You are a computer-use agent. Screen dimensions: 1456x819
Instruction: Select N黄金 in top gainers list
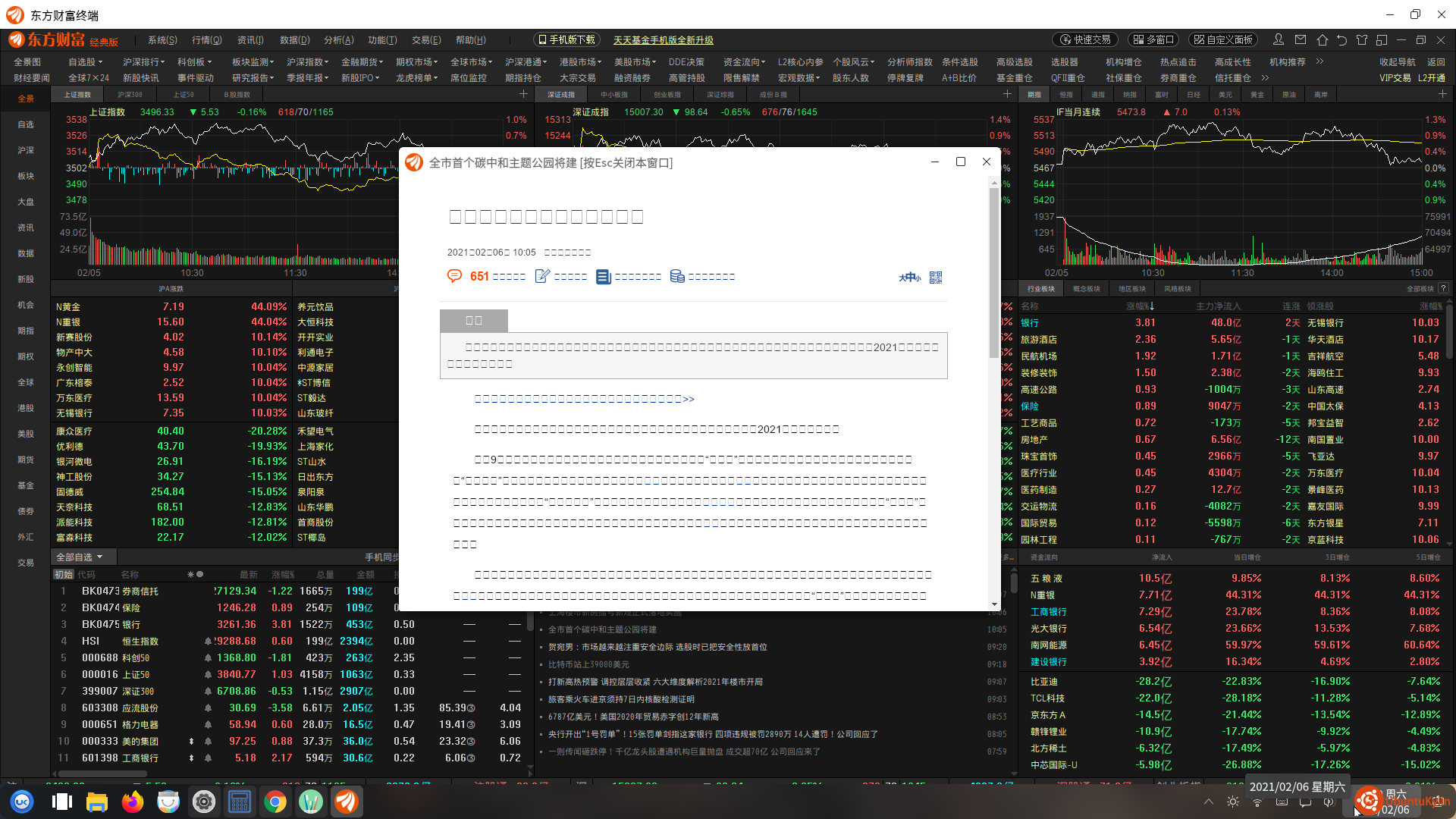pos(171,307)
